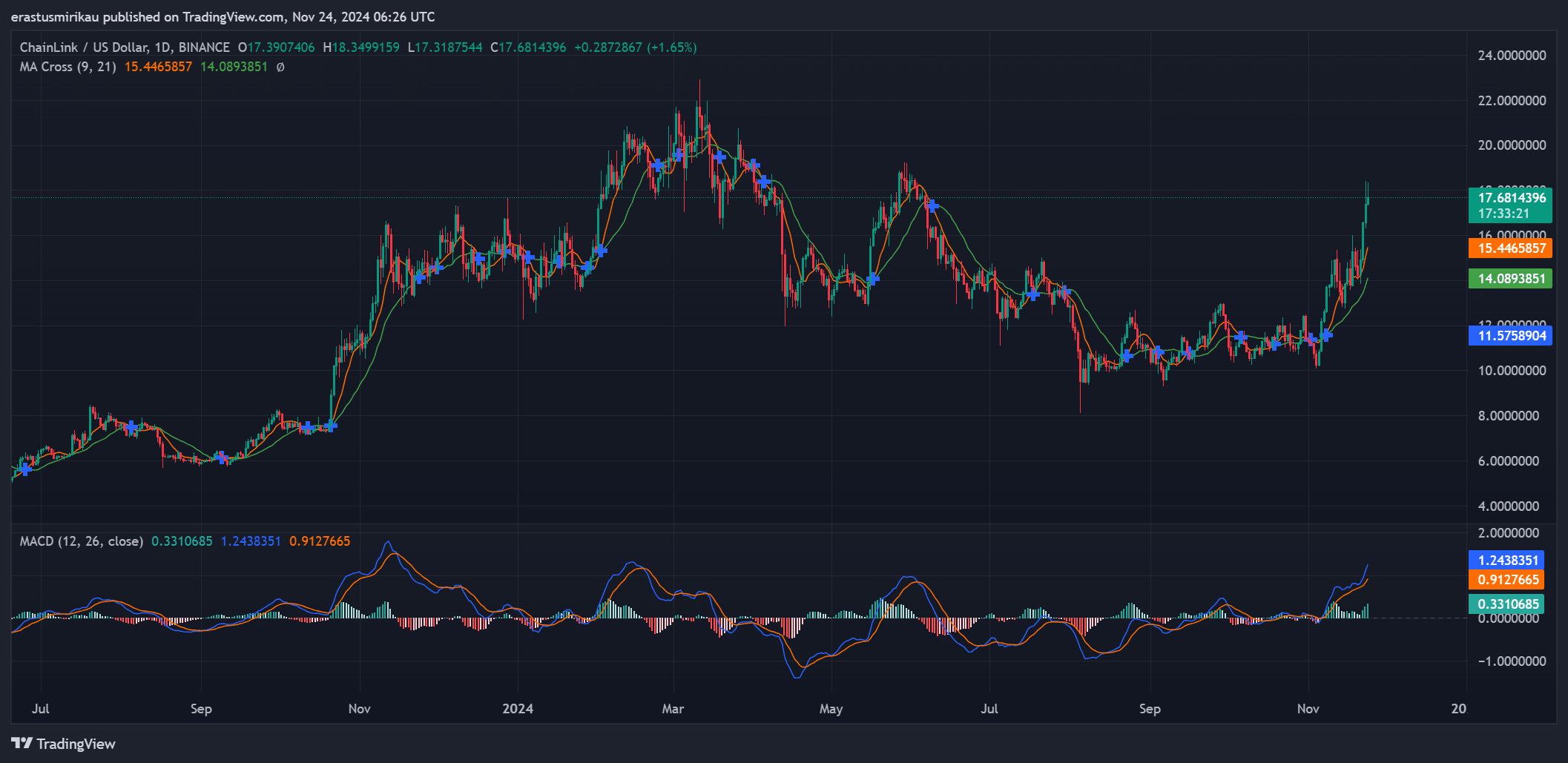The width and height of the screenshot is (1568, 763).
Task: Click the 22.0000000 price scale label
Action: click(1512, 101)
